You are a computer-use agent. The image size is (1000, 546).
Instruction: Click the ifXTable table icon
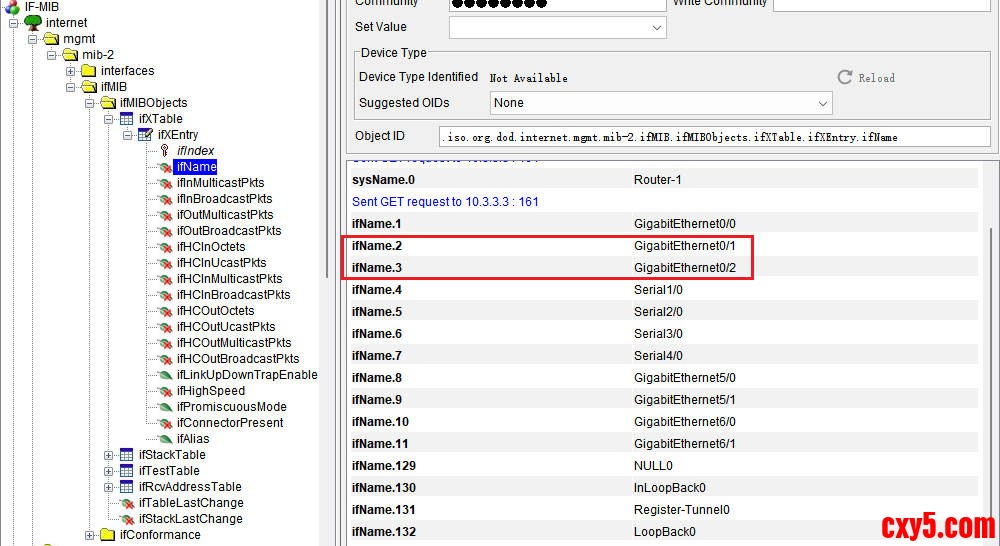coord(126,119)
